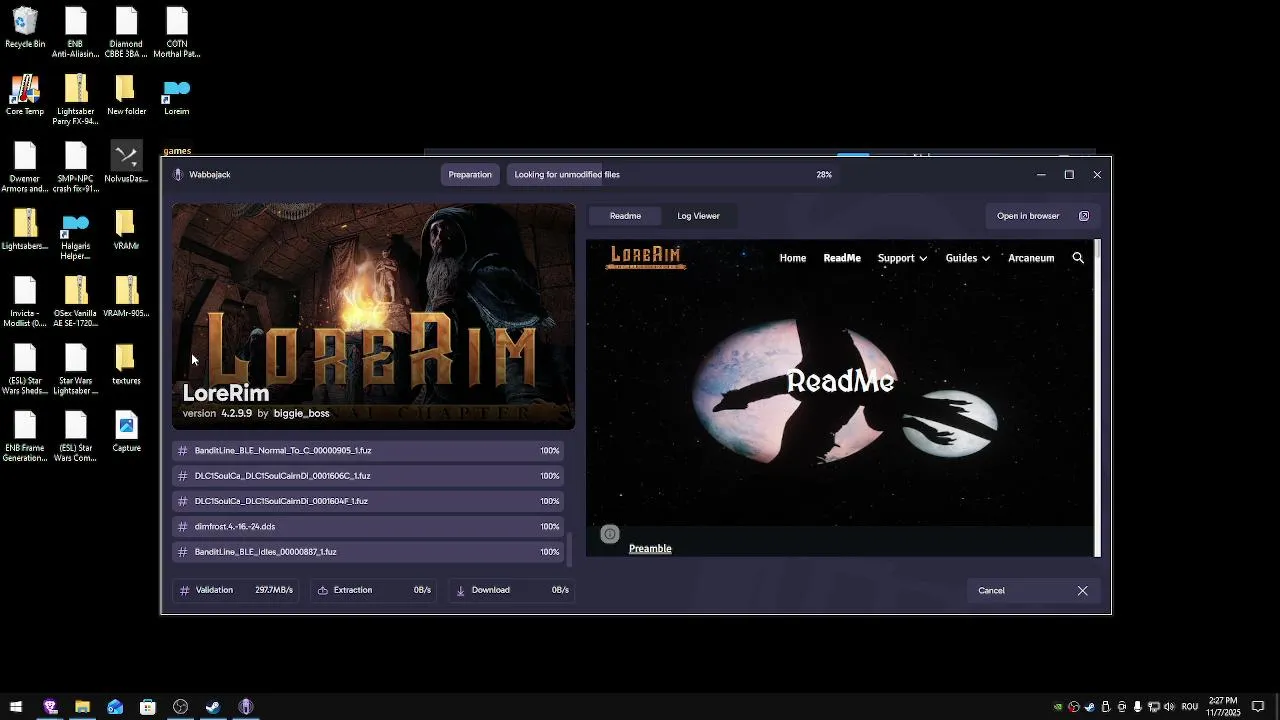The image size is (1280, 720).
Task: Select the Halgaris Helper desktop shortcut
Action: 75,235
